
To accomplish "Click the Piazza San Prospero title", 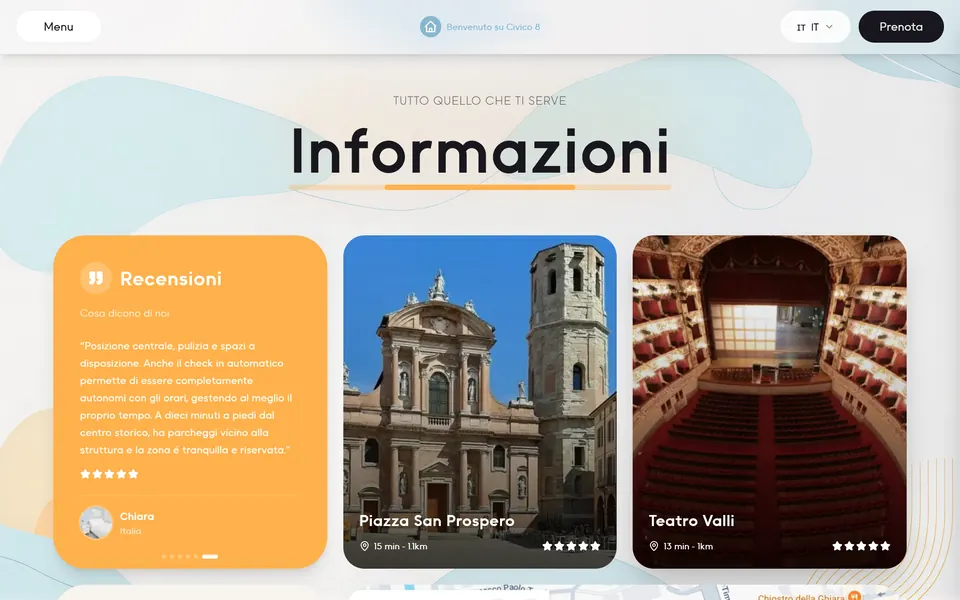I will [437, 521].
